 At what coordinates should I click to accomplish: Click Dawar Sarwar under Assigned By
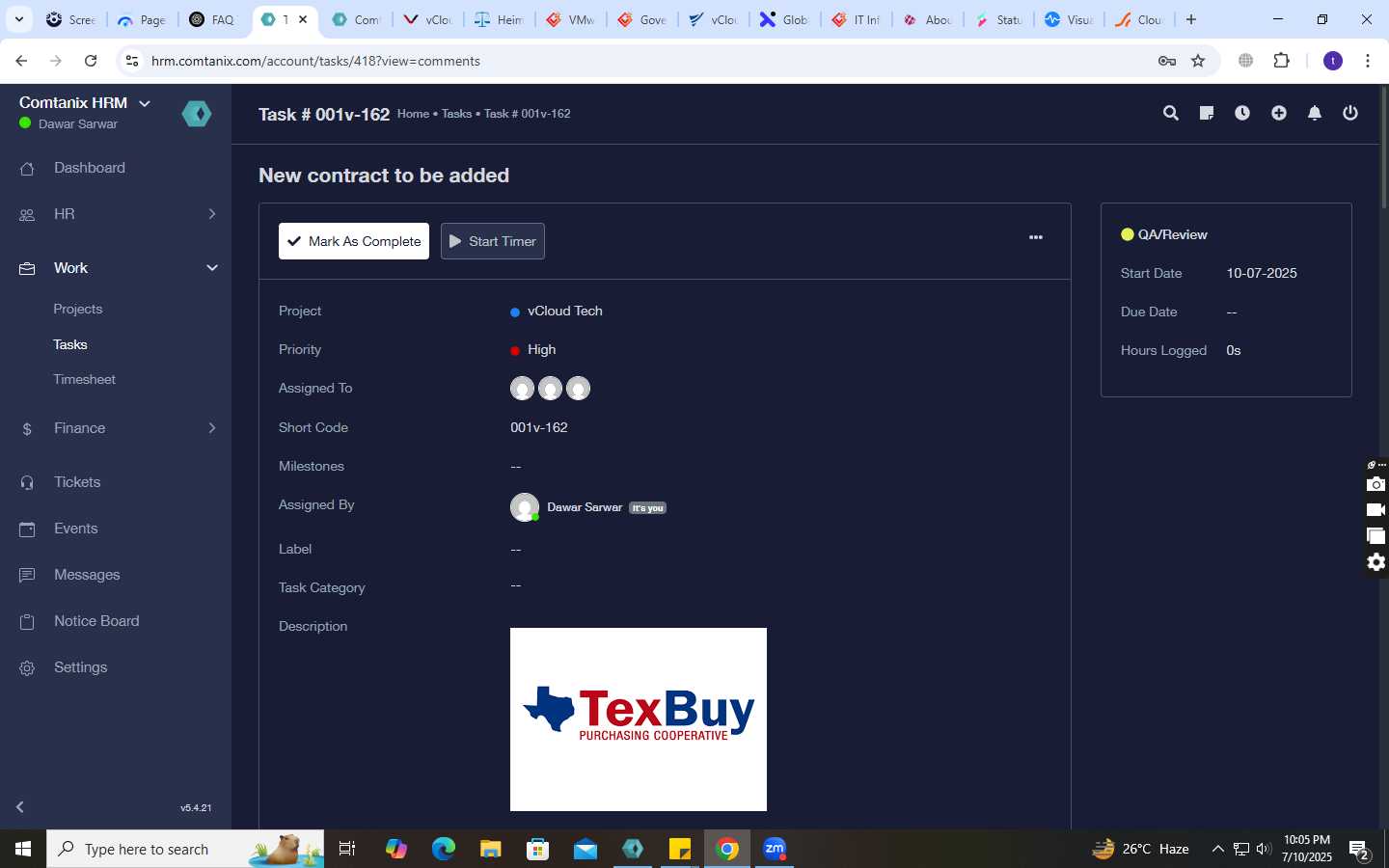pyautogui.click(x=585, y=507)
